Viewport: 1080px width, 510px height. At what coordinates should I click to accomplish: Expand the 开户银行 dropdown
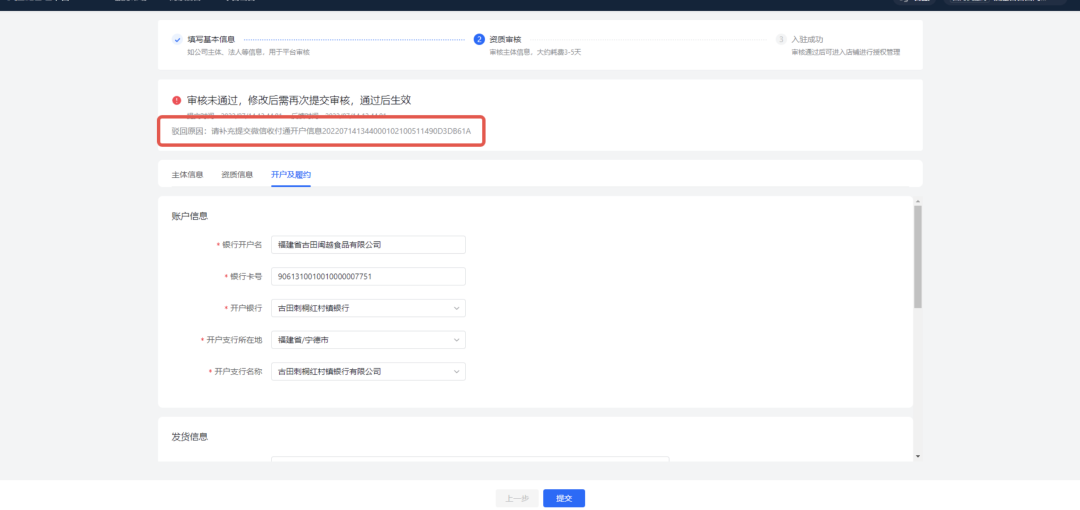tap(368, 308)
